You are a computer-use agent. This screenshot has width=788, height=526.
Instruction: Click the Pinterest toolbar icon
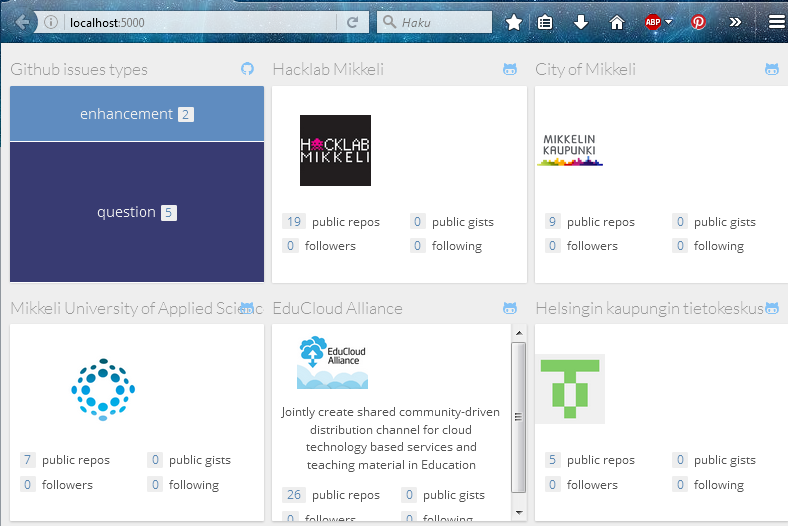(x=698, y=22)
